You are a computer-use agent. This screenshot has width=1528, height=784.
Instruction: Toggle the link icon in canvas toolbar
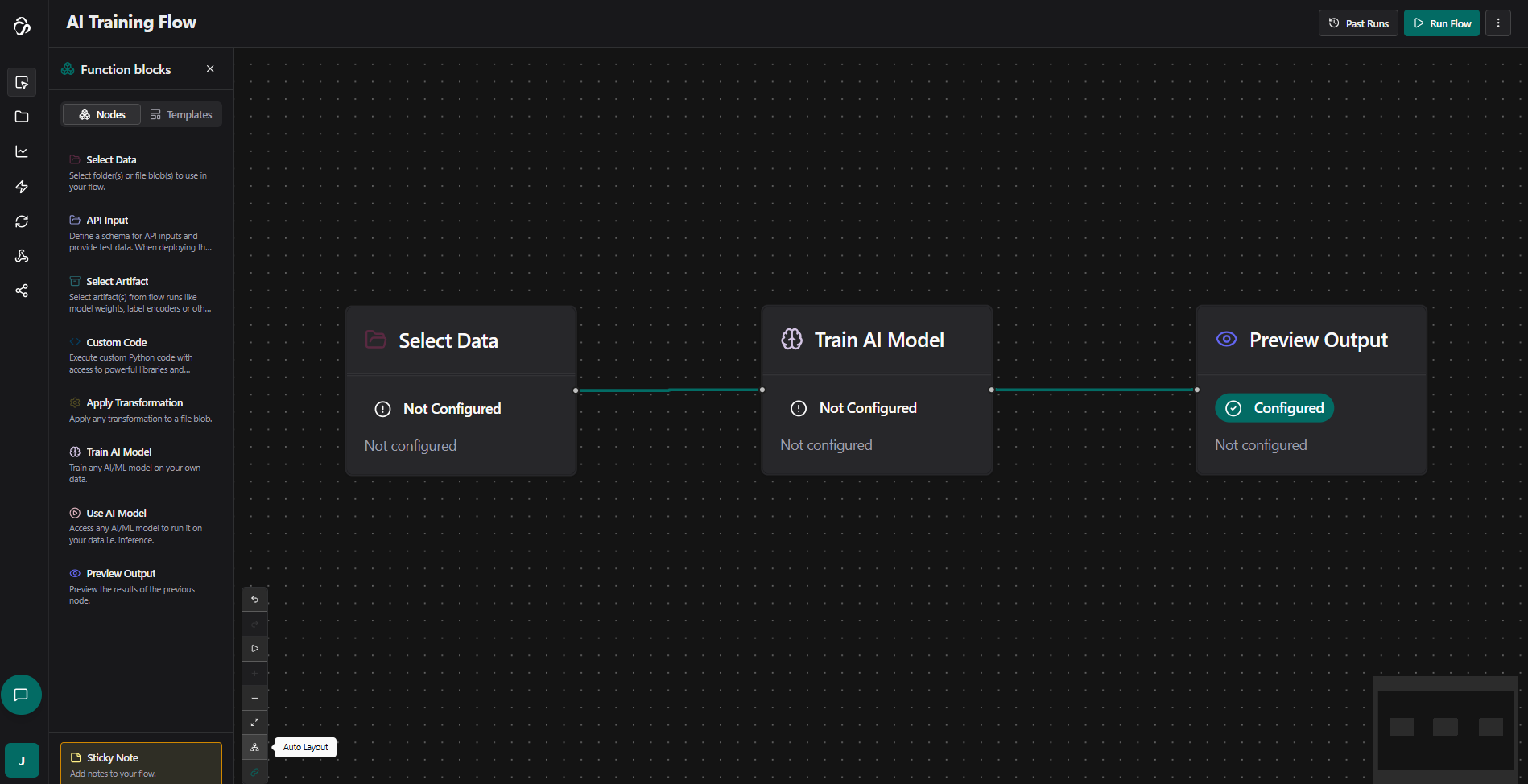[254, 772]
